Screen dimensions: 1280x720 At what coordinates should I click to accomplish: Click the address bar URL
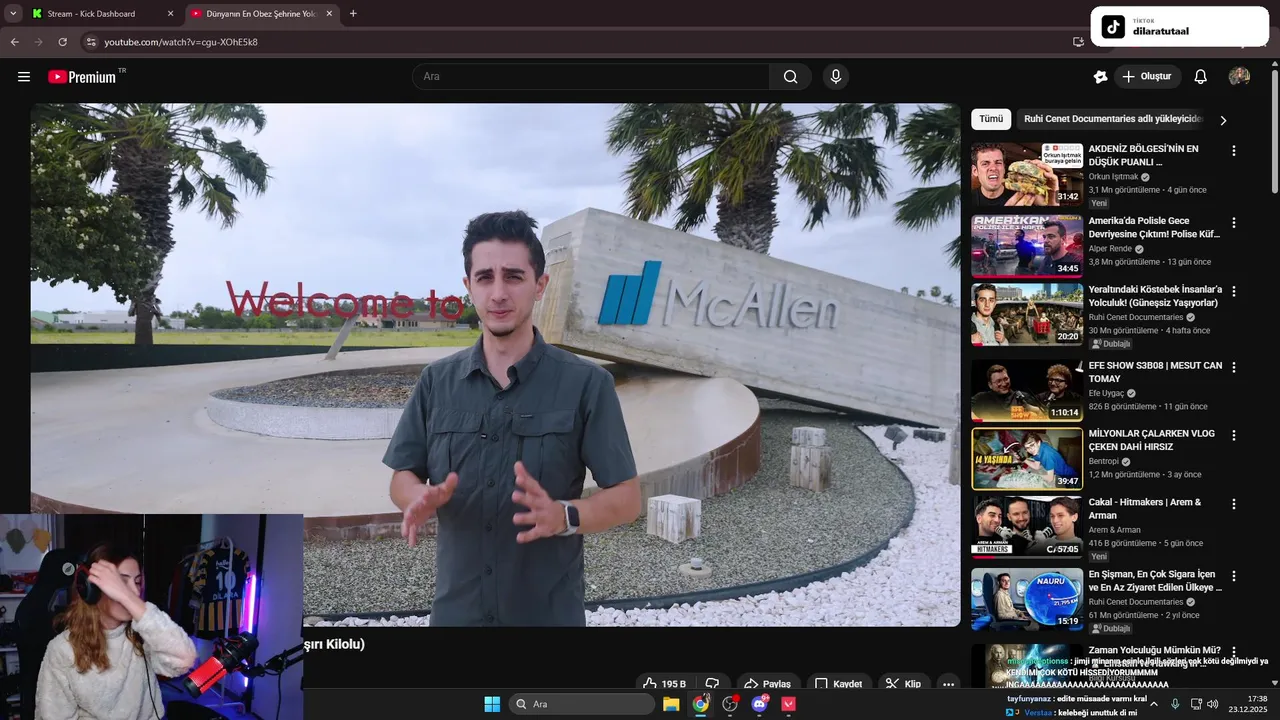tap(181, 42)
